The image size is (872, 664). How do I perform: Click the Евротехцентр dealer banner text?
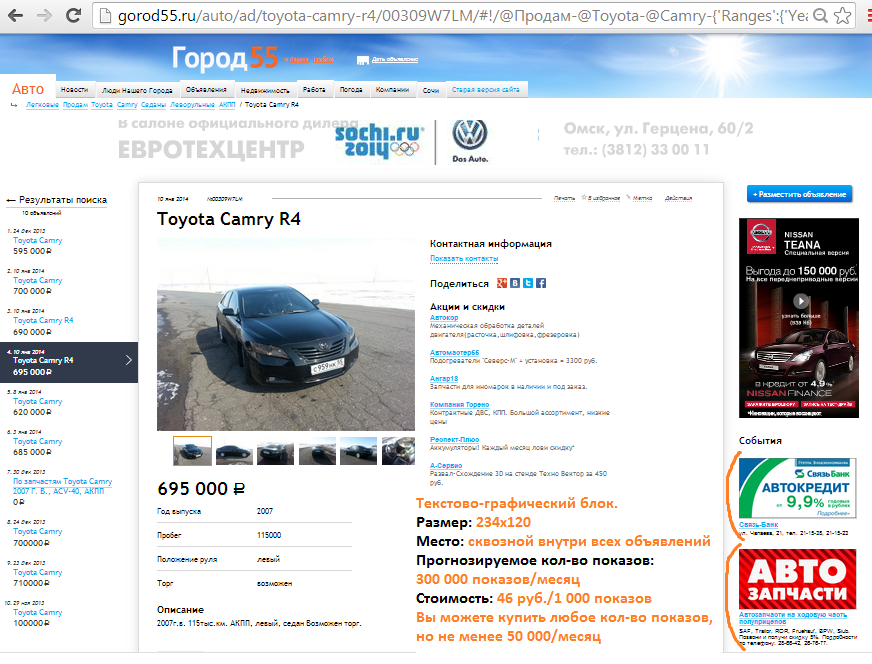(211, 149)
